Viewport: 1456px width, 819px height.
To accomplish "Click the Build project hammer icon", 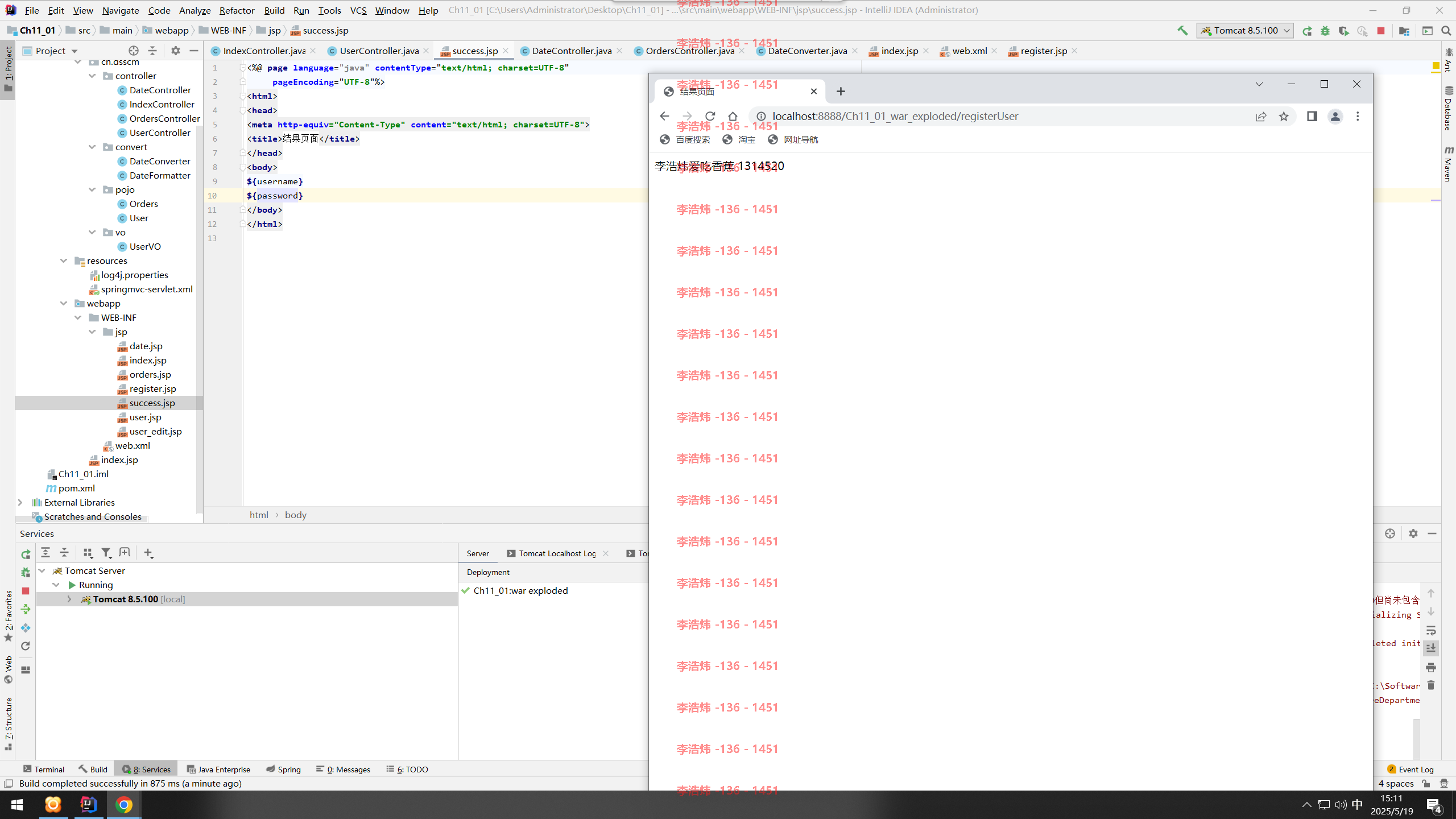I will tap(1182, 31).
